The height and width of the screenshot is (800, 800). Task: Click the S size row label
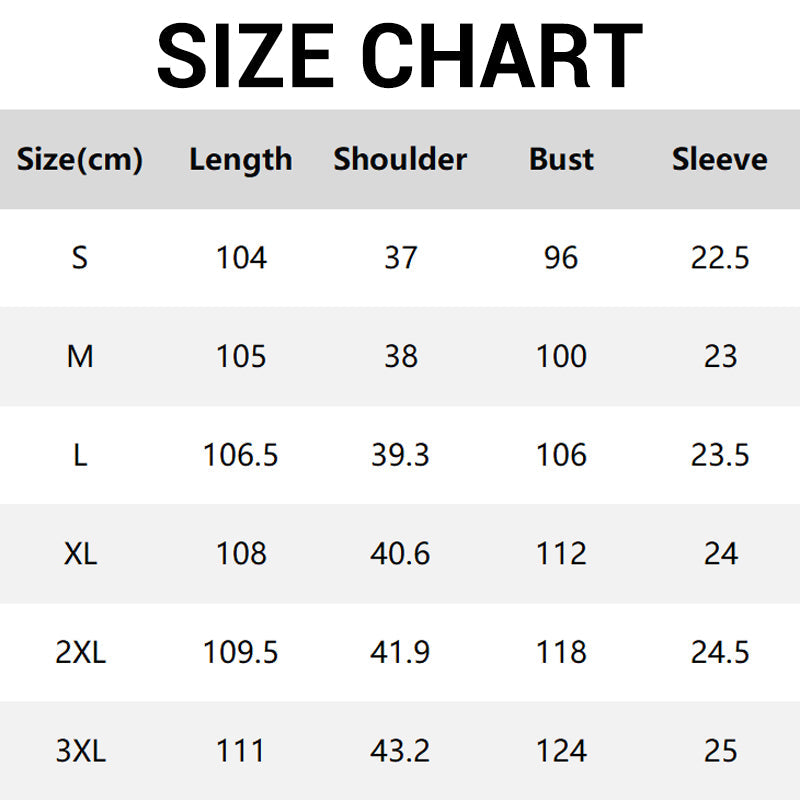tap(80, 258)
